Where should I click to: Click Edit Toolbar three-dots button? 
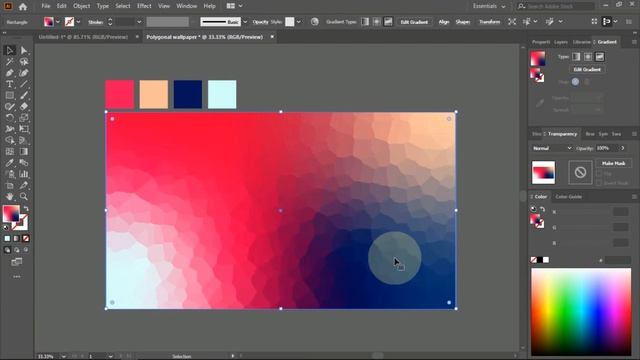(17, 277)
